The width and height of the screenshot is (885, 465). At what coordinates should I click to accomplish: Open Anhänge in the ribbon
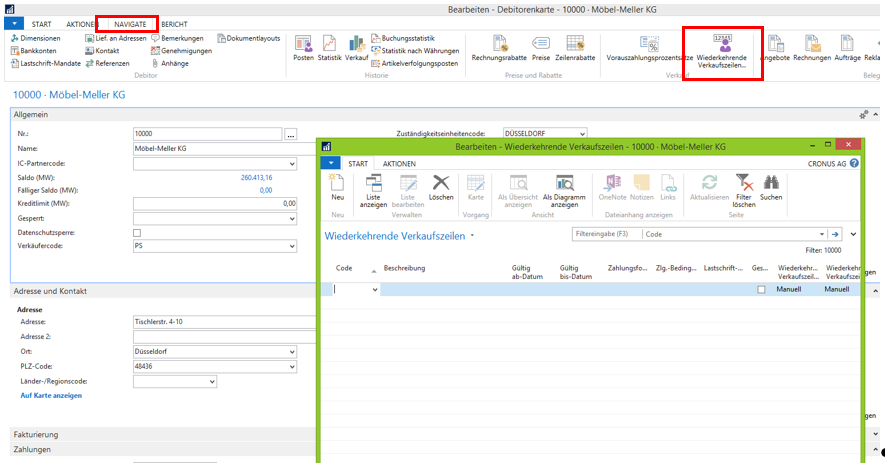coord(170,63)
